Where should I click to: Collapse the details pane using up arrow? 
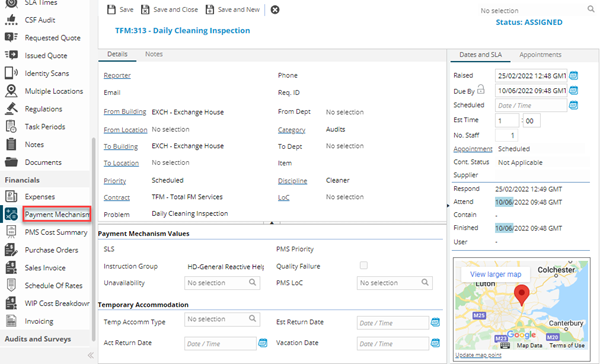pos(272,223)
